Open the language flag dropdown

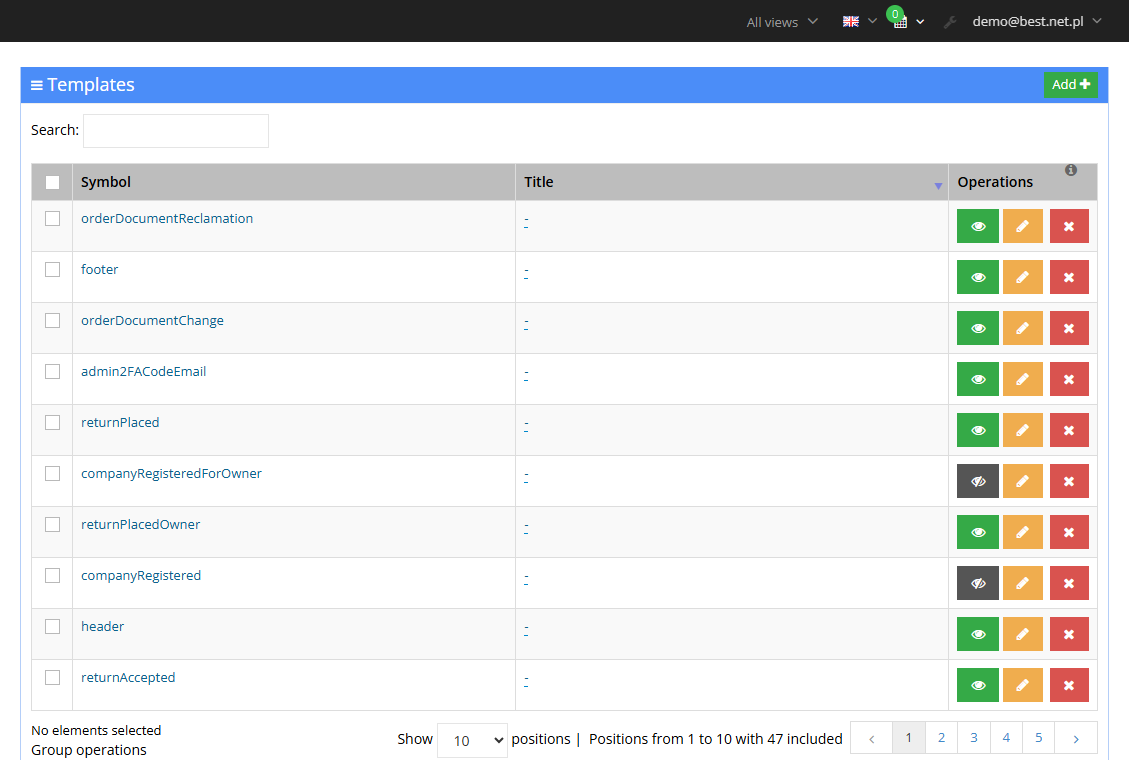pos(860,22)
